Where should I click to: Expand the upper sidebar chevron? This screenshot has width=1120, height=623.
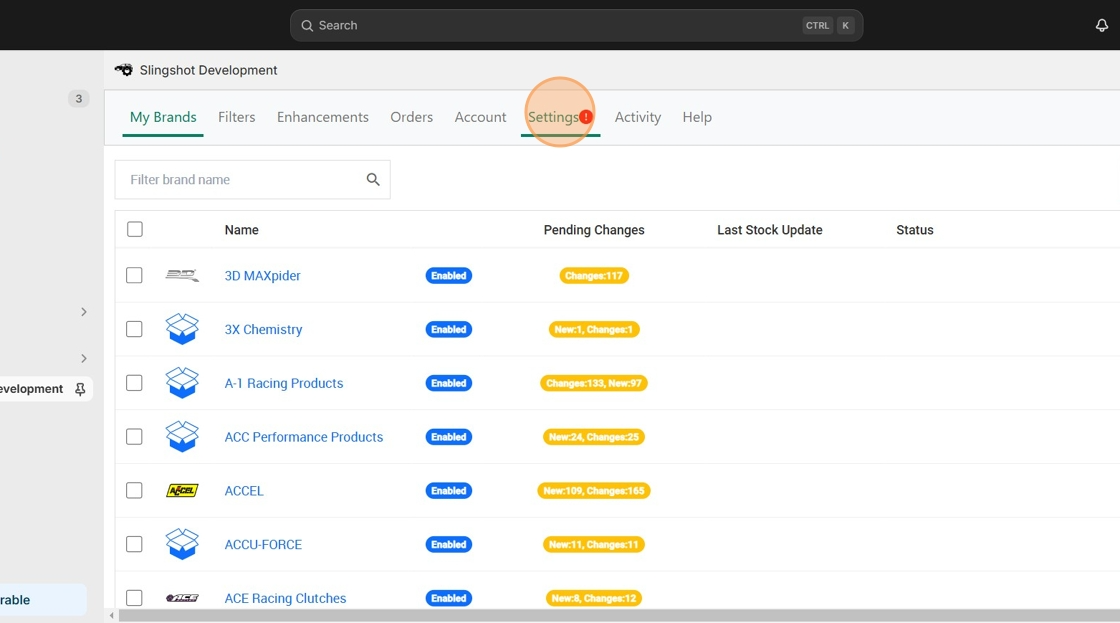[84, 312]
